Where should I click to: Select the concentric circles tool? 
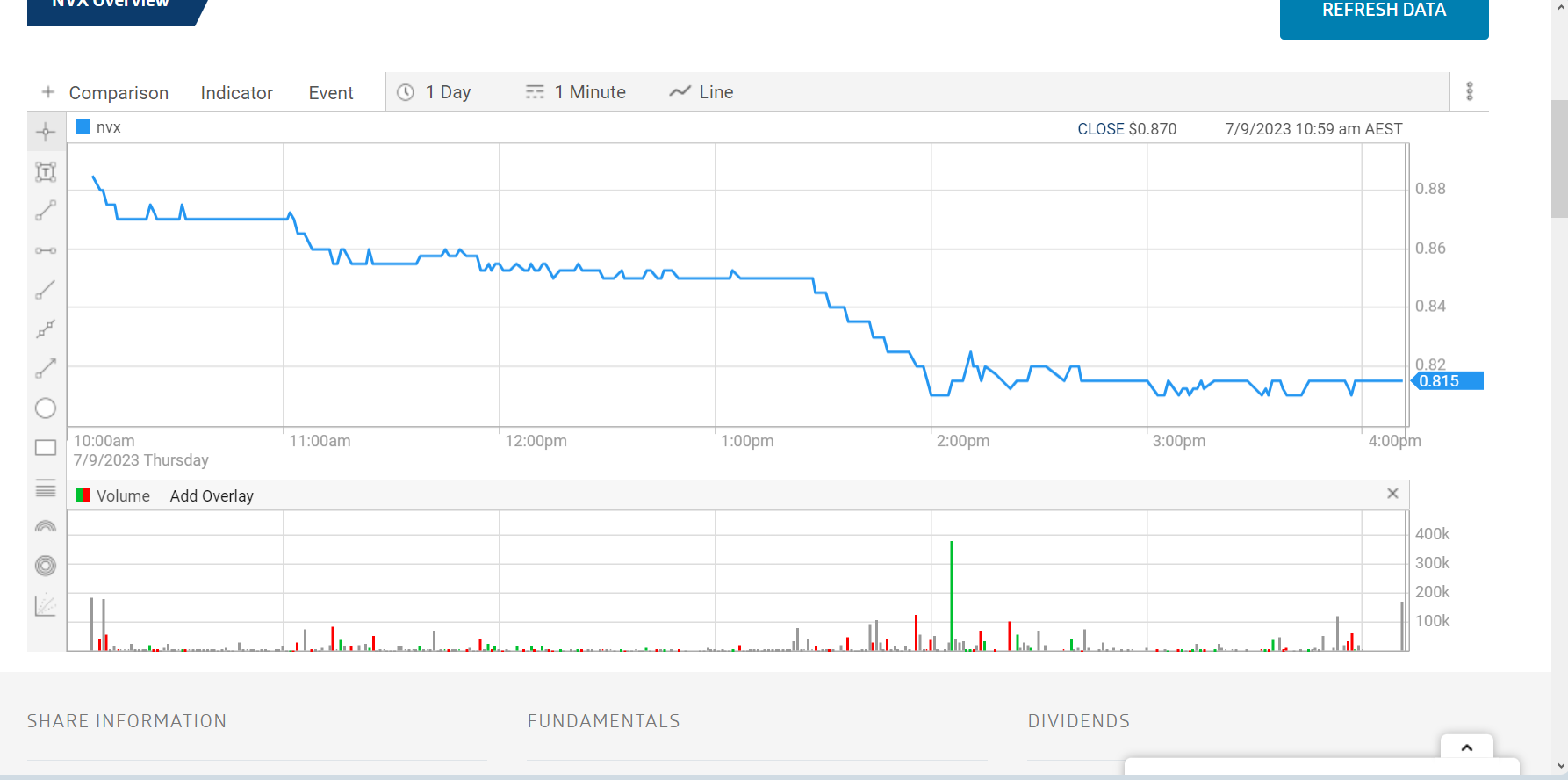pyautogui.click(x=46, y=566)
